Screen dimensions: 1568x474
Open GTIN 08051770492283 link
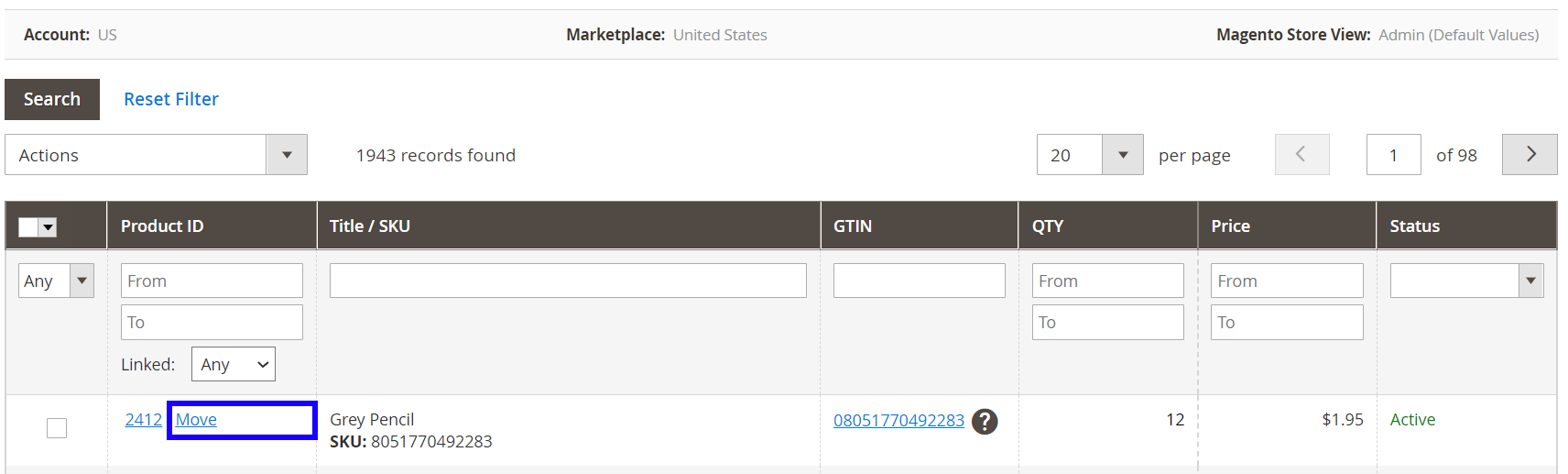click(898, 421)
